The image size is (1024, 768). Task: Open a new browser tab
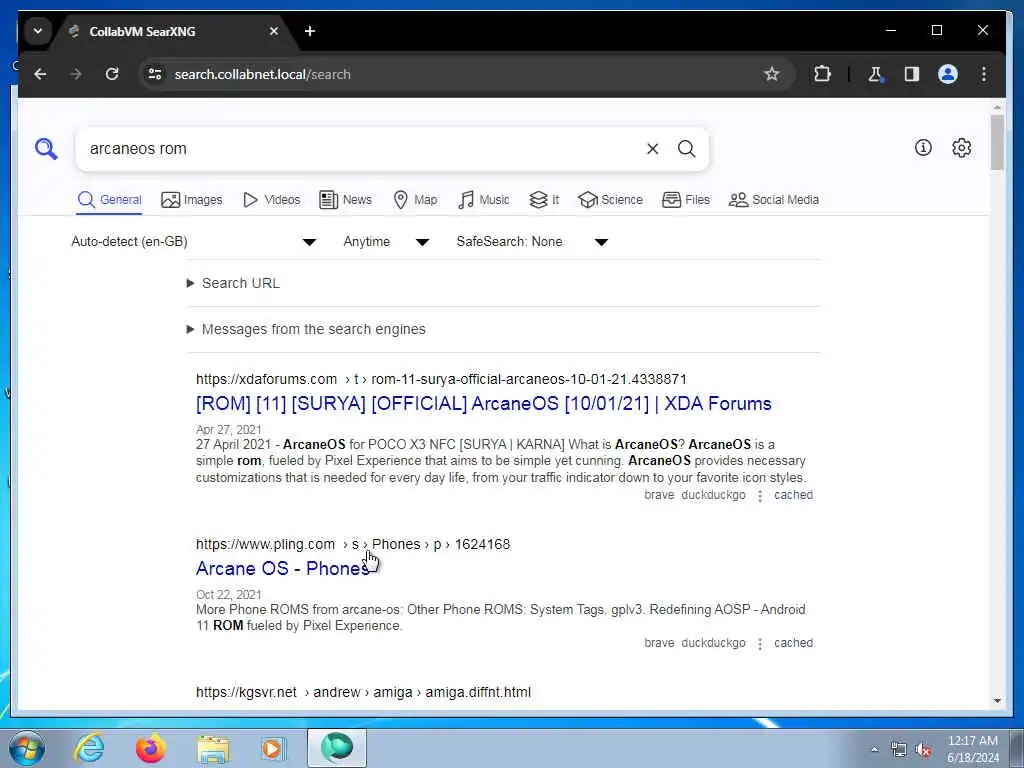tap(310, 31)
